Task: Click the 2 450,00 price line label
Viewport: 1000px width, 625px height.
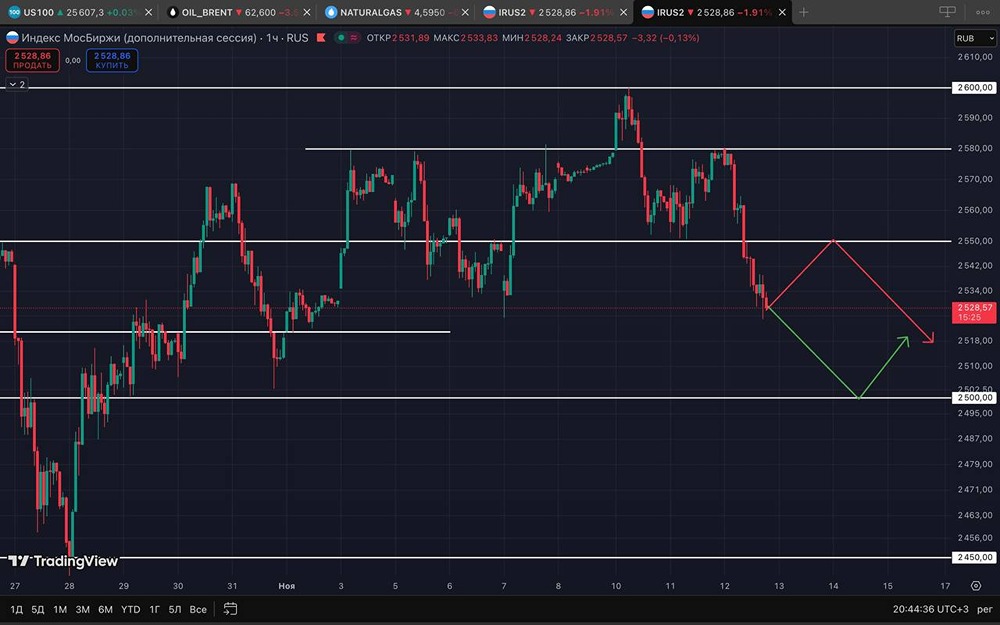Action: [x=973, y=557]
